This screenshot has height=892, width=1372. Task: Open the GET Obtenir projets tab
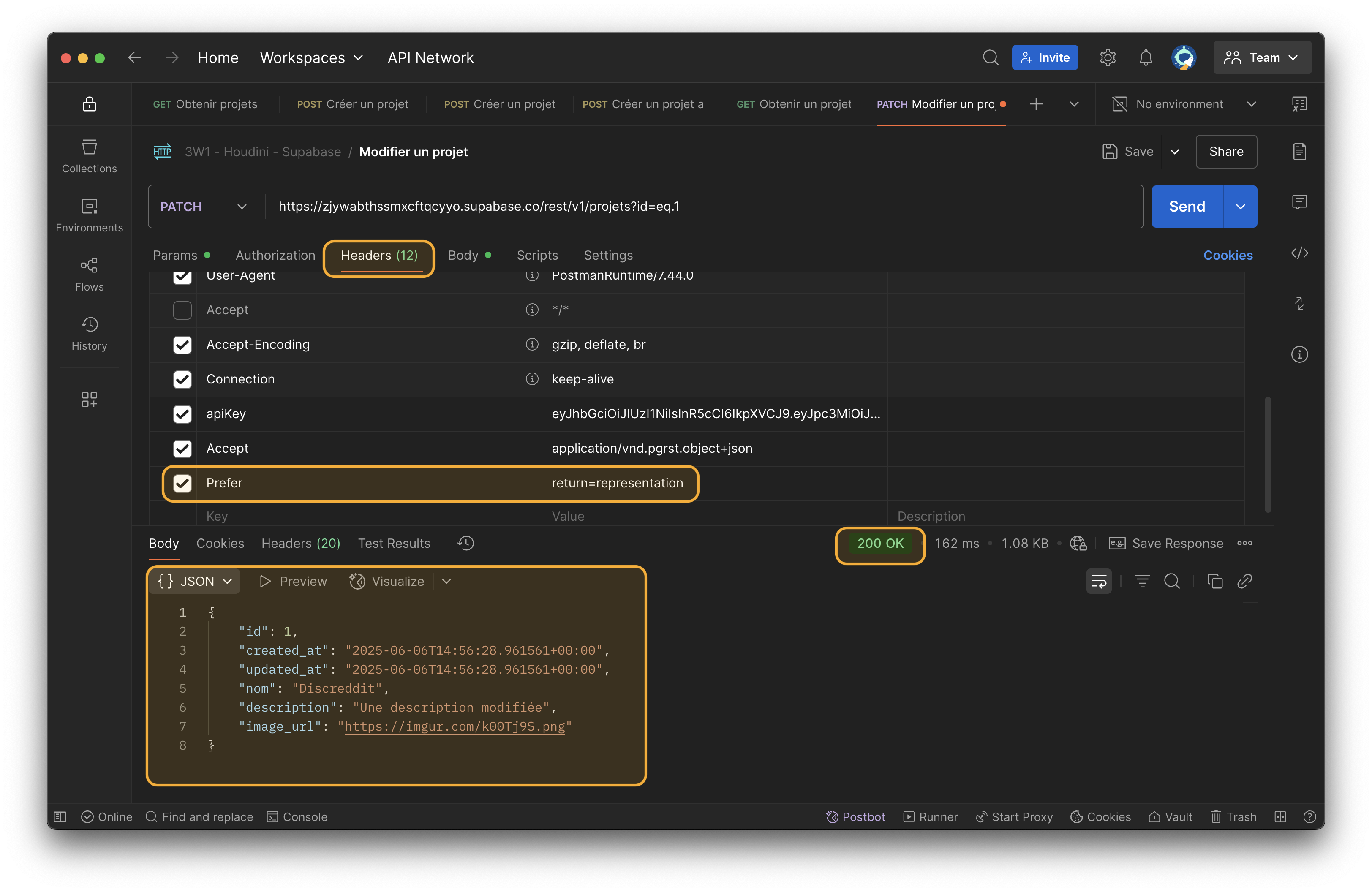coord(204,104)
